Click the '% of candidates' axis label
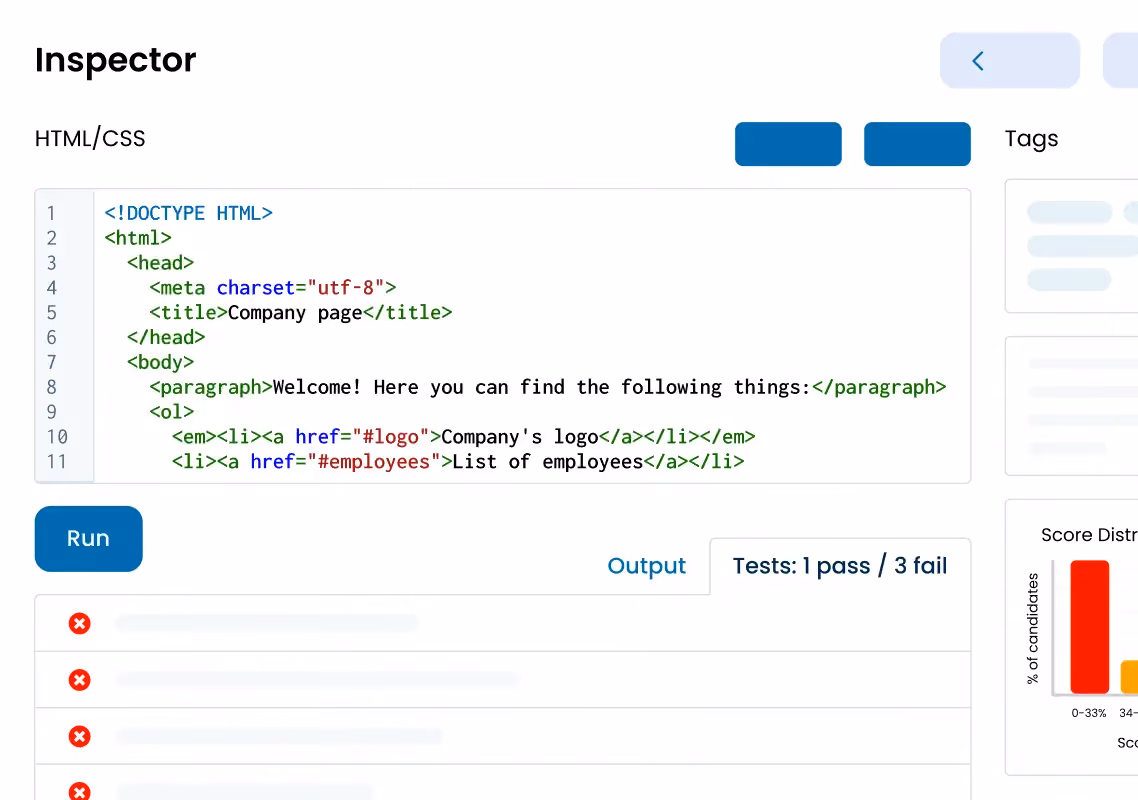Screen dimensions: 1138x800 click(x=1033, y=629)
